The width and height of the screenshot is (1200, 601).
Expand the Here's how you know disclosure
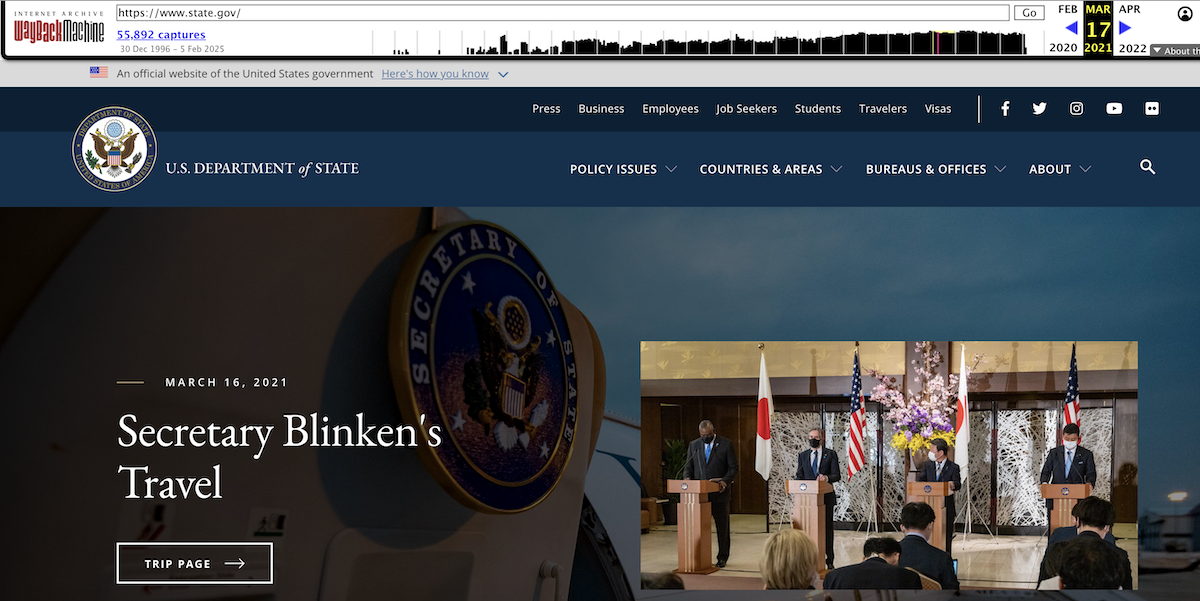click(x=435, y=73)
